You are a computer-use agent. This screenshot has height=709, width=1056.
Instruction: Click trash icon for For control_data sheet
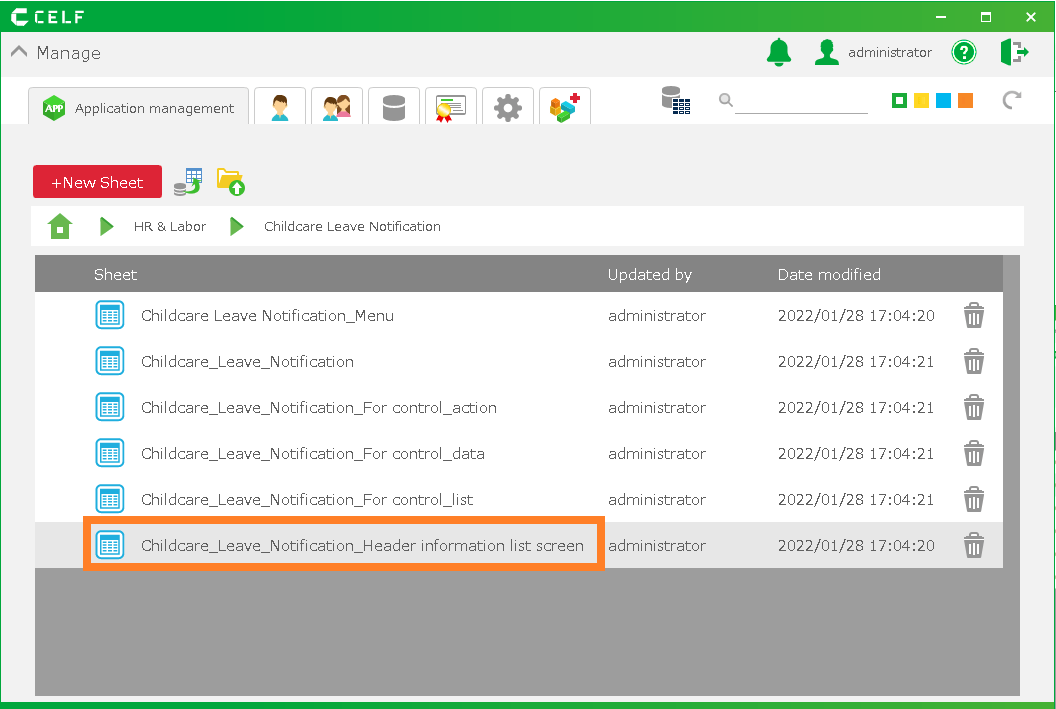coord(973,454)
